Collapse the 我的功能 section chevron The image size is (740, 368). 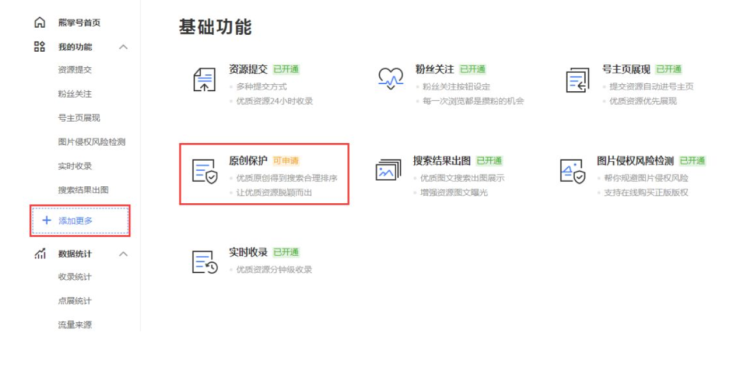click(x=123, y=47)
